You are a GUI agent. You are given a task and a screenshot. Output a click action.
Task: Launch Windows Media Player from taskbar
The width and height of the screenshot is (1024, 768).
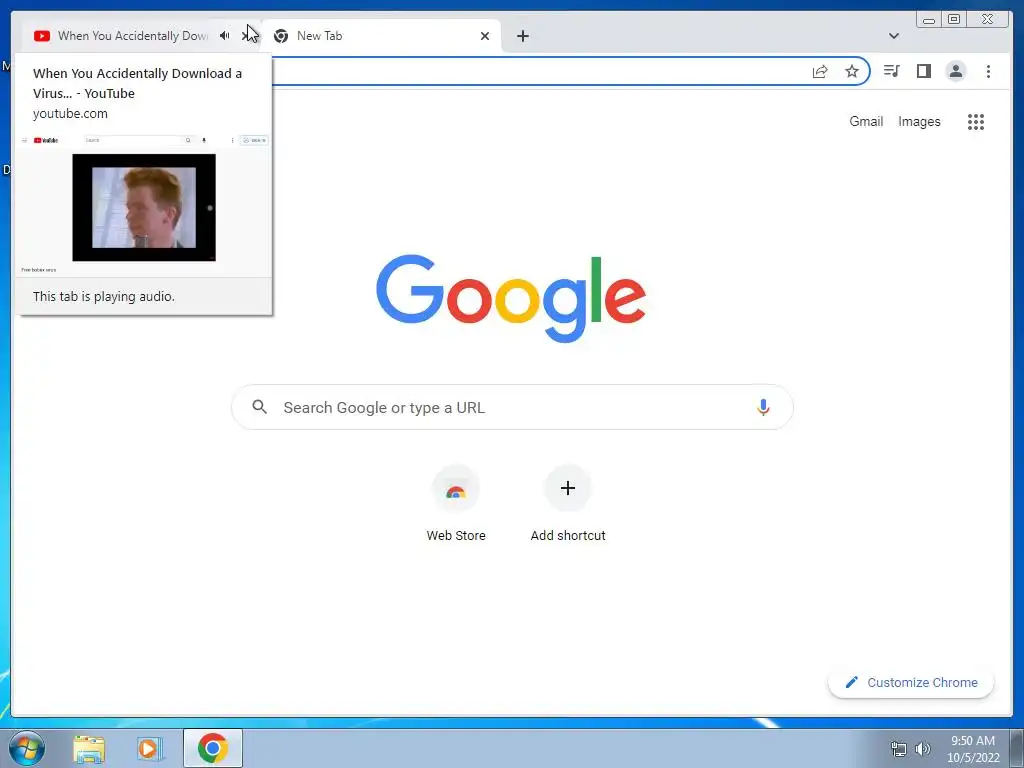[149, 749]
